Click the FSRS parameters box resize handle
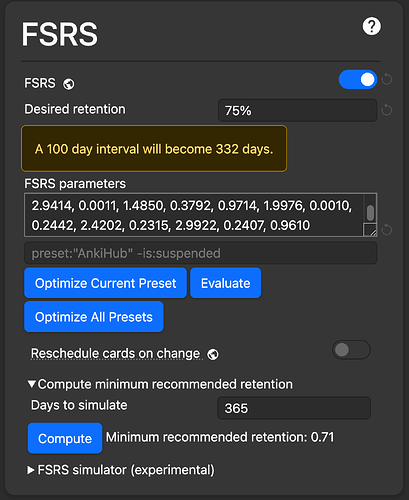409x500 pixels. click(370, 230)
